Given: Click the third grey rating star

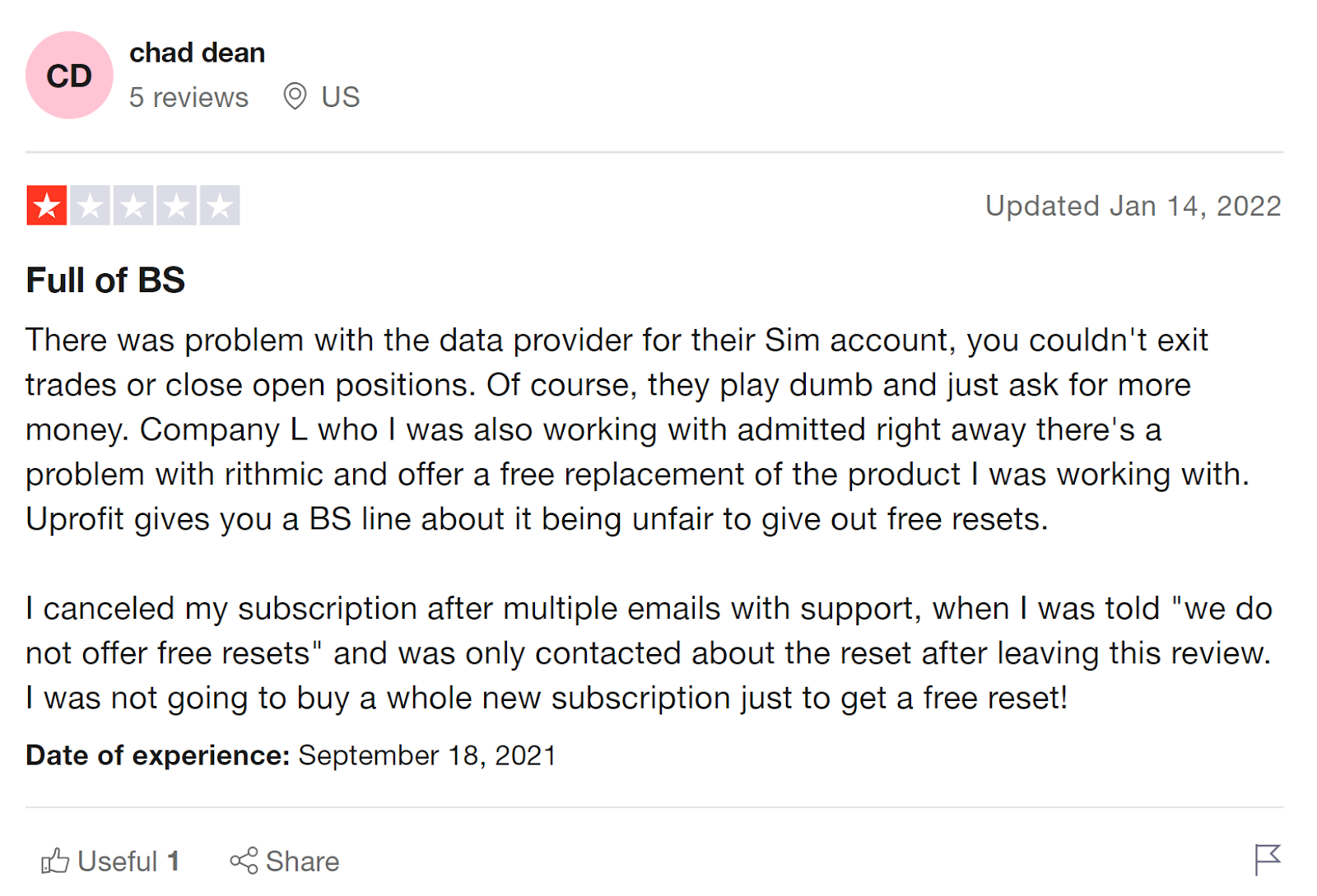Looking at the screenshot, I should point(133,206).
